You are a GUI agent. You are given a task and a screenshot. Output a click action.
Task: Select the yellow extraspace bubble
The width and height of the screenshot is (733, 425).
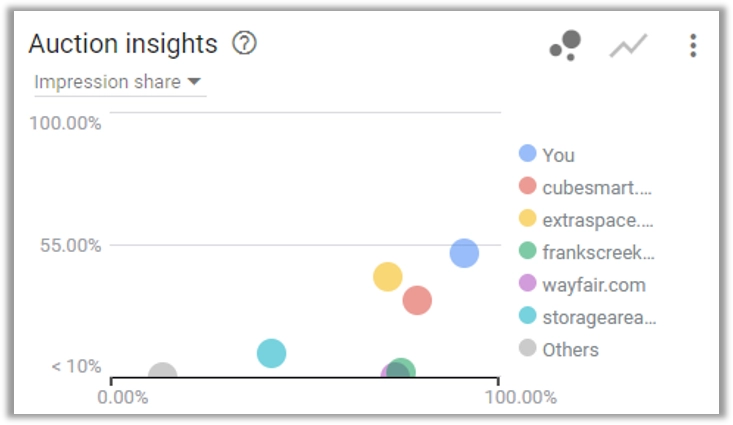[x=388, y=277]
